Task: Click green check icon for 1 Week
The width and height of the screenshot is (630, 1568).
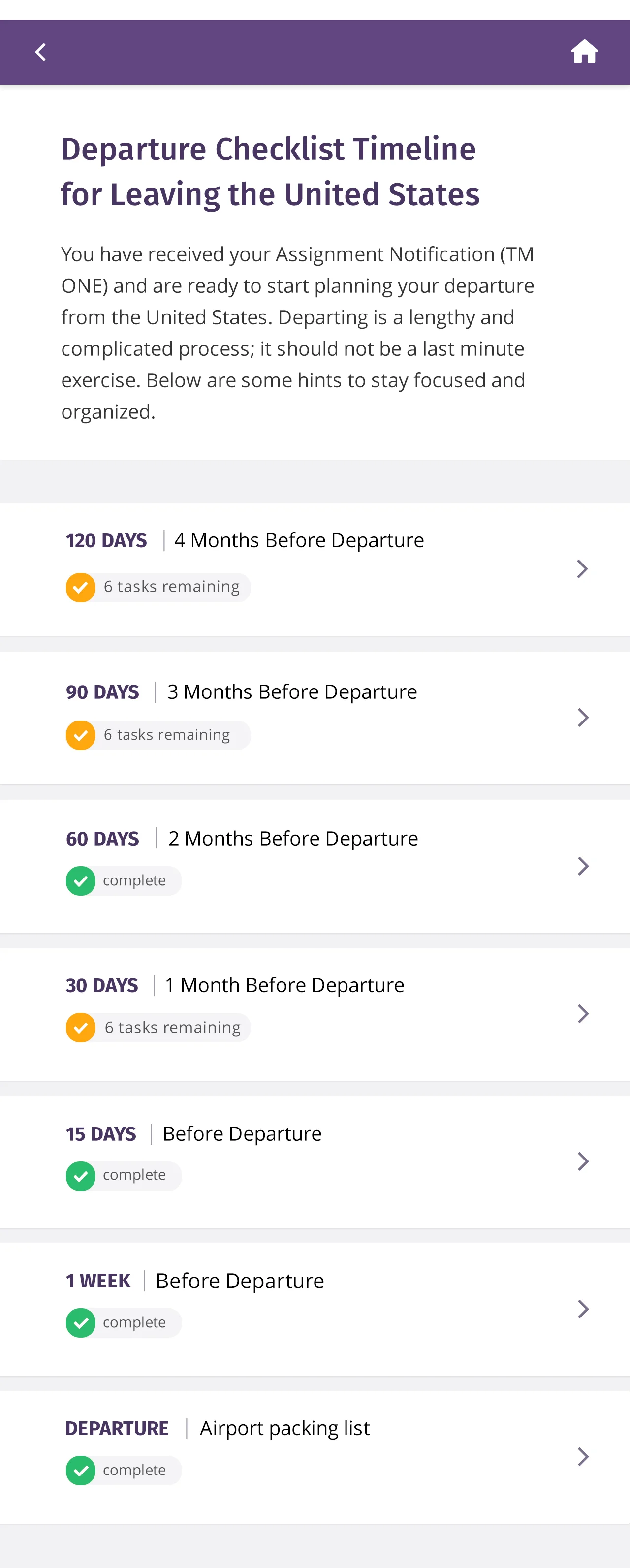Action: click(x=80, y=1323)
